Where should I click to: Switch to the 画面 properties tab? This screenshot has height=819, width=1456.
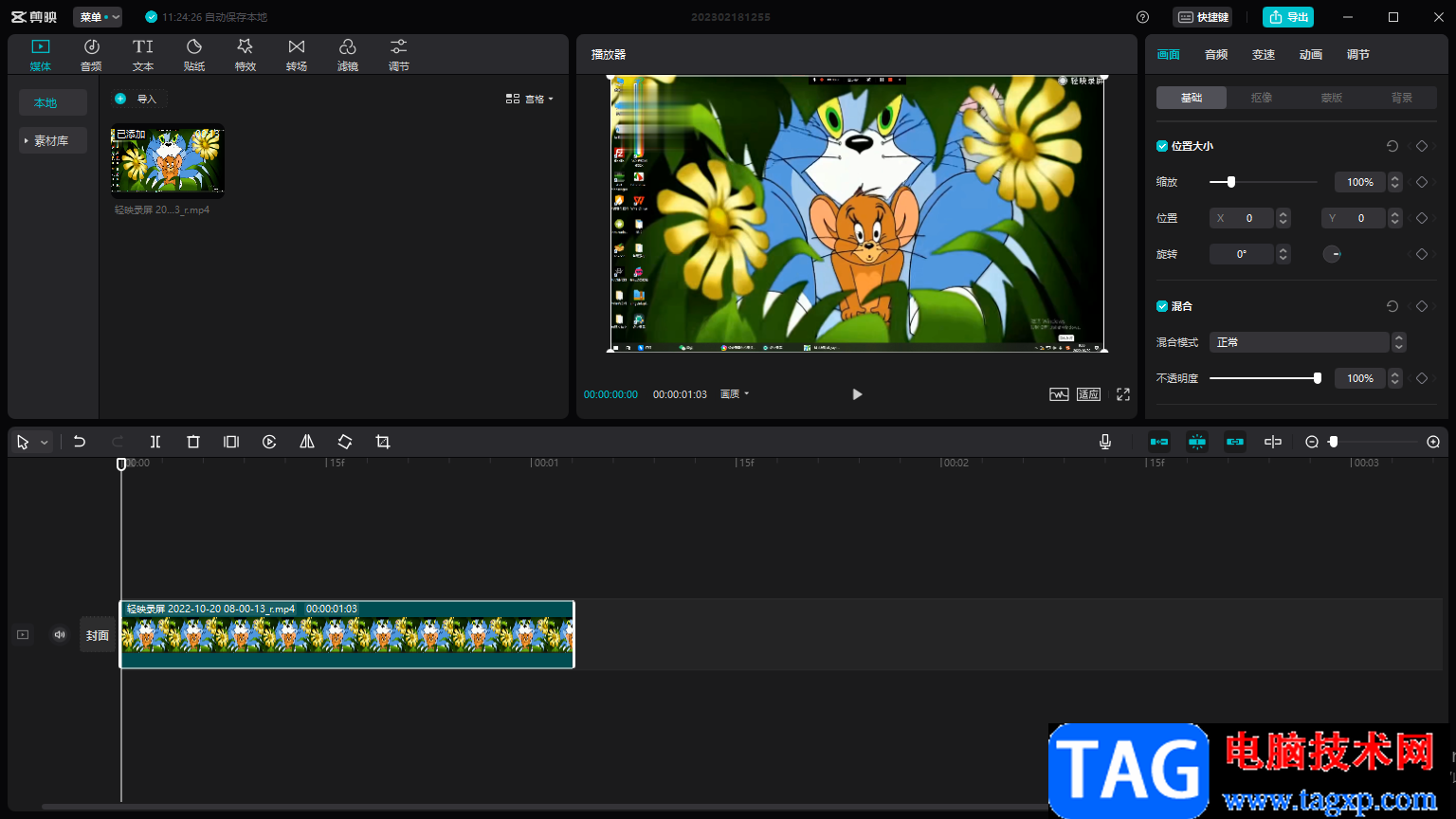[1169, 55]
